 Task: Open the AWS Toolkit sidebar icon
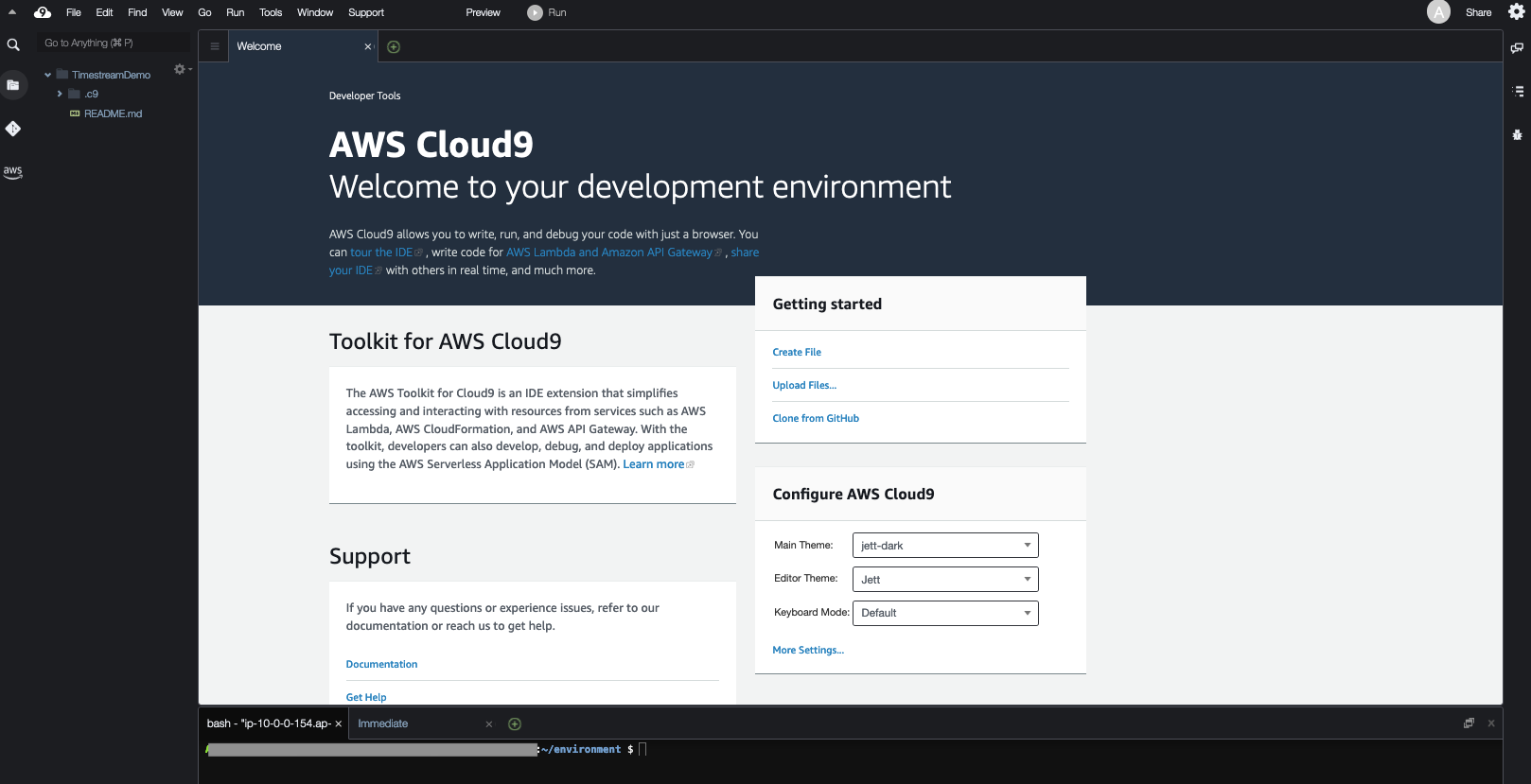[13, 172]
